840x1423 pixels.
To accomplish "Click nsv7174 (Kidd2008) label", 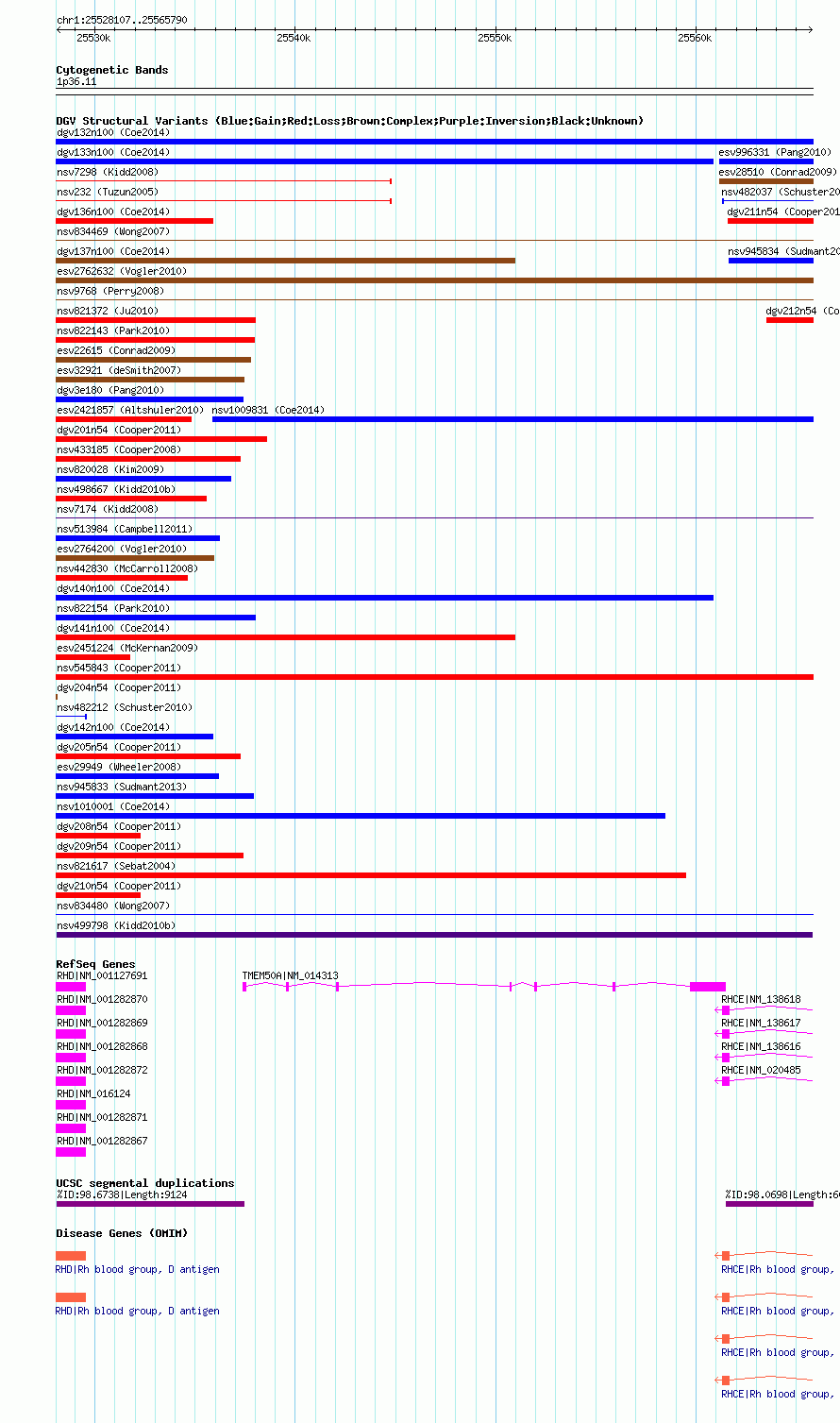I will (108, 510).
